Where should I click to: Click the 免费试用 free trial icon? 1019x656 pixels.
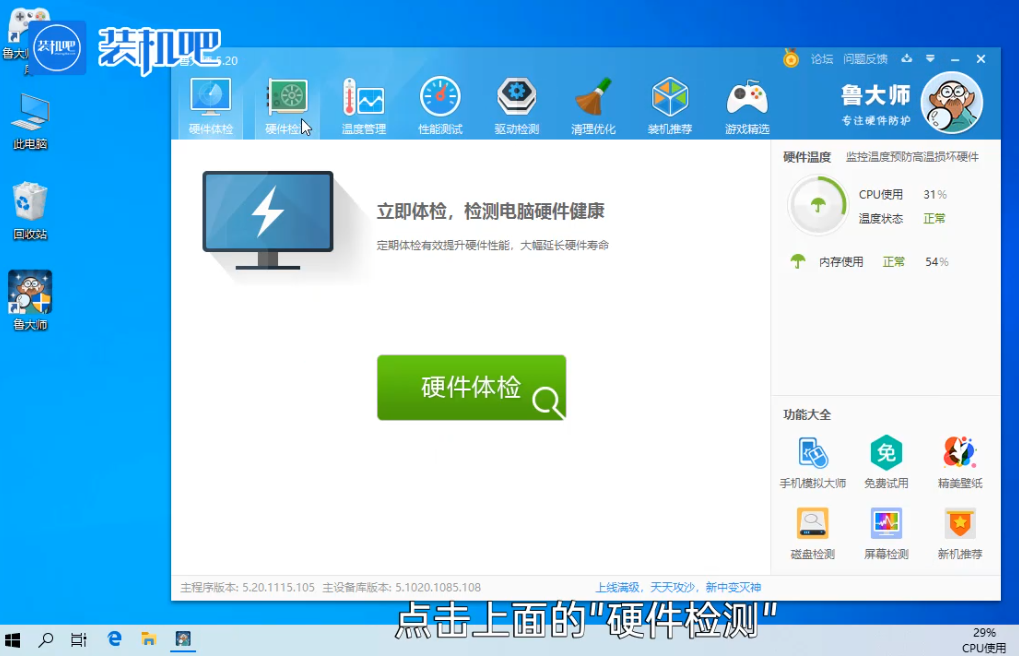(x=886, y=462)
